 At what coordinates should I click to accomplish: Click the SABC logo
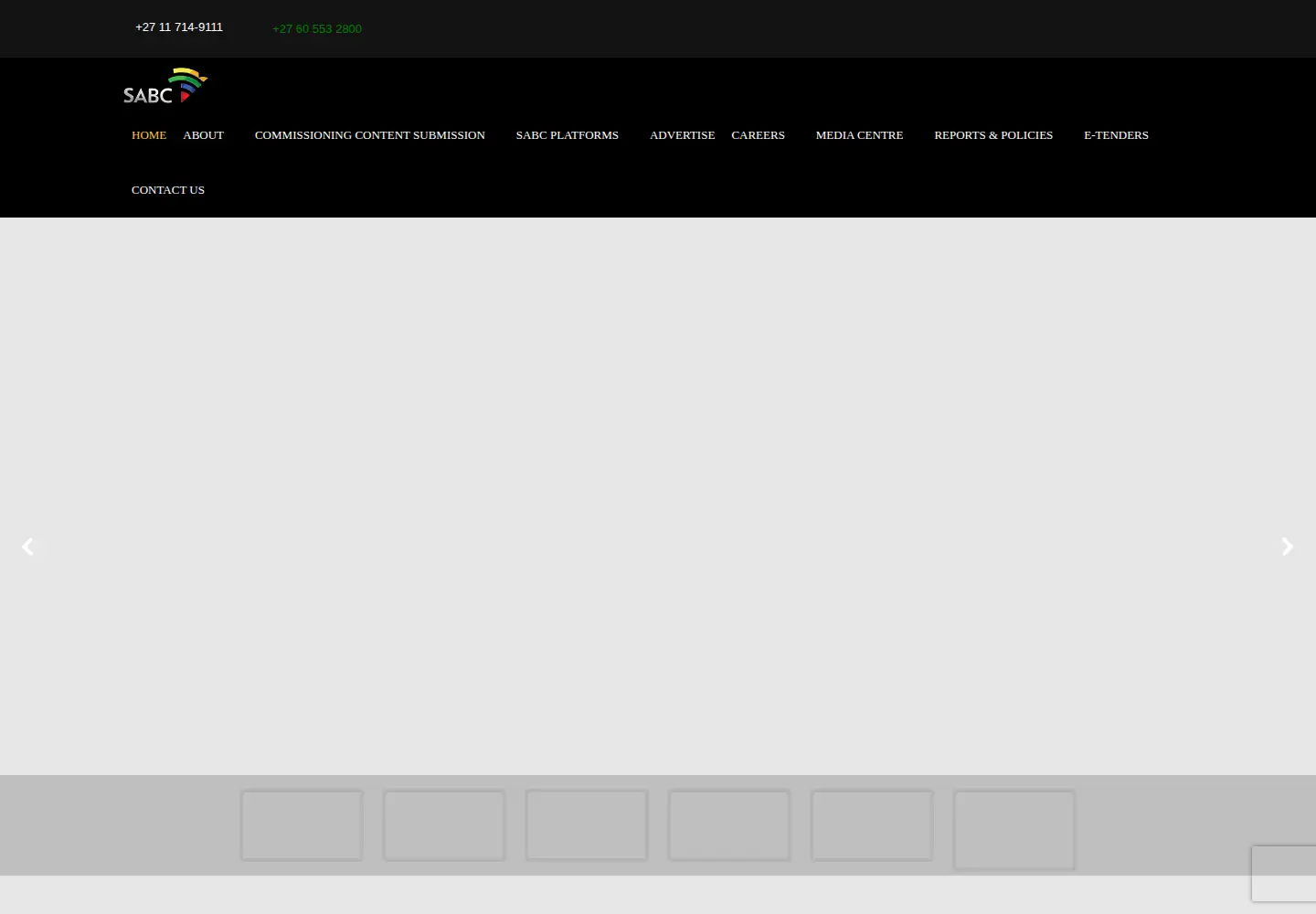coord(165,86)
